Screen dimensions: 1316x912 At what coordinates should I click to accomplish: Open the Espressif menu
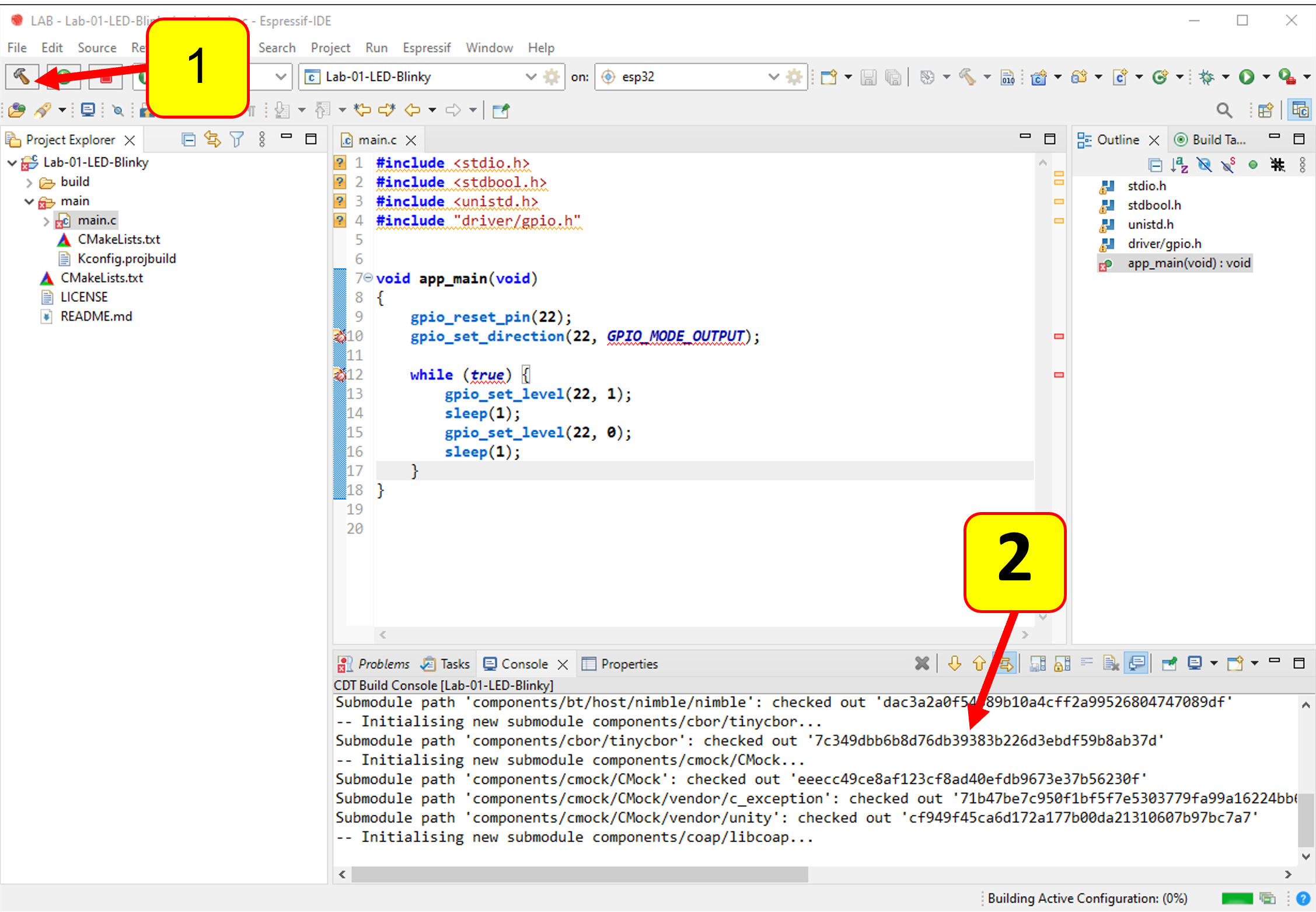[x=426, y=48]
